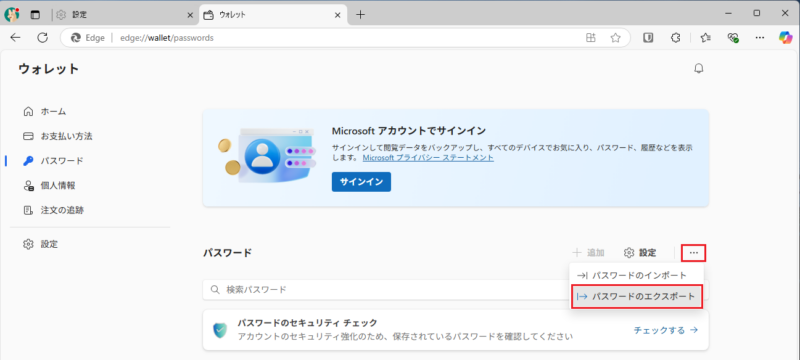Reload the page with refresh icon

pos(43,37)
